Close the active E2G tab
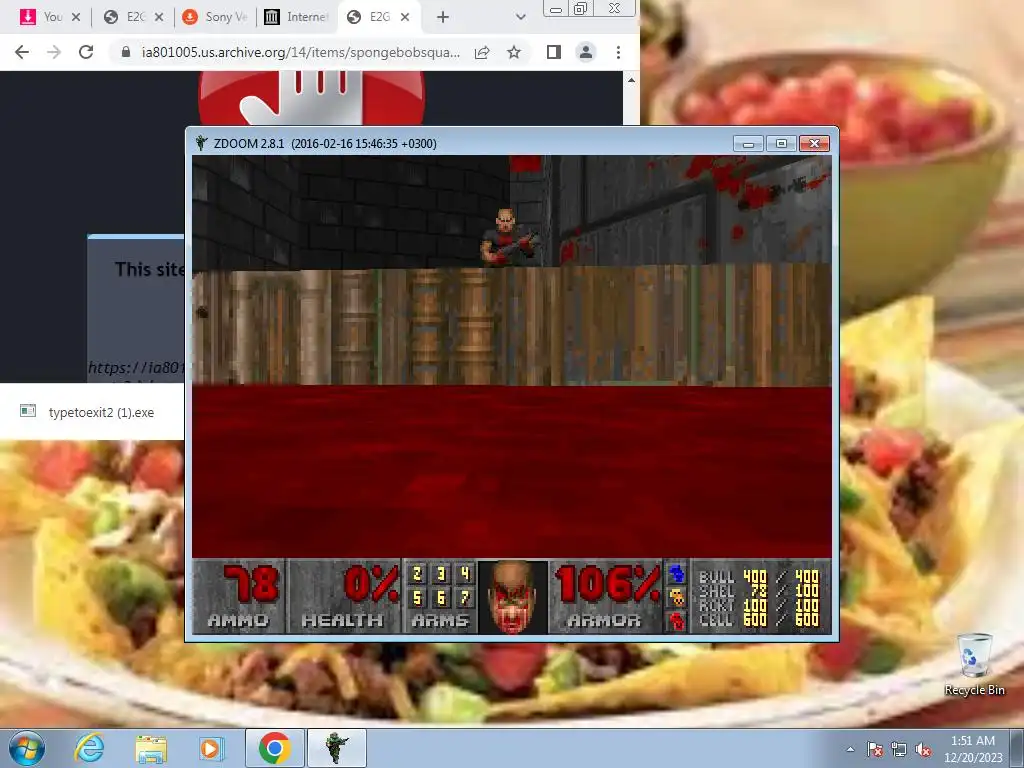The height and width of the screenshot is (768, 1024). [405, 18]
